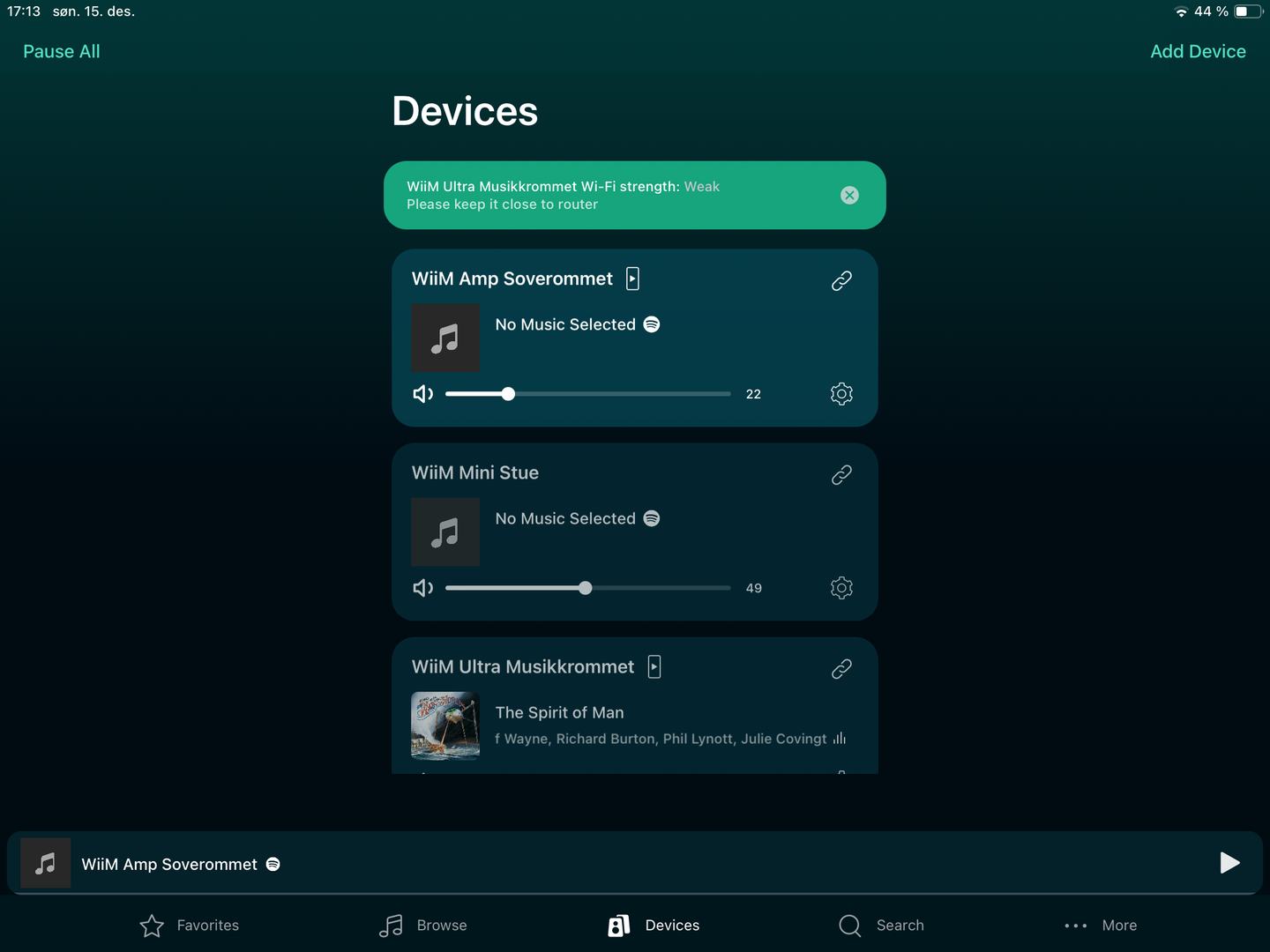Click the artist line with Richard Burton

pyautogui.click(x=661, y=739)
